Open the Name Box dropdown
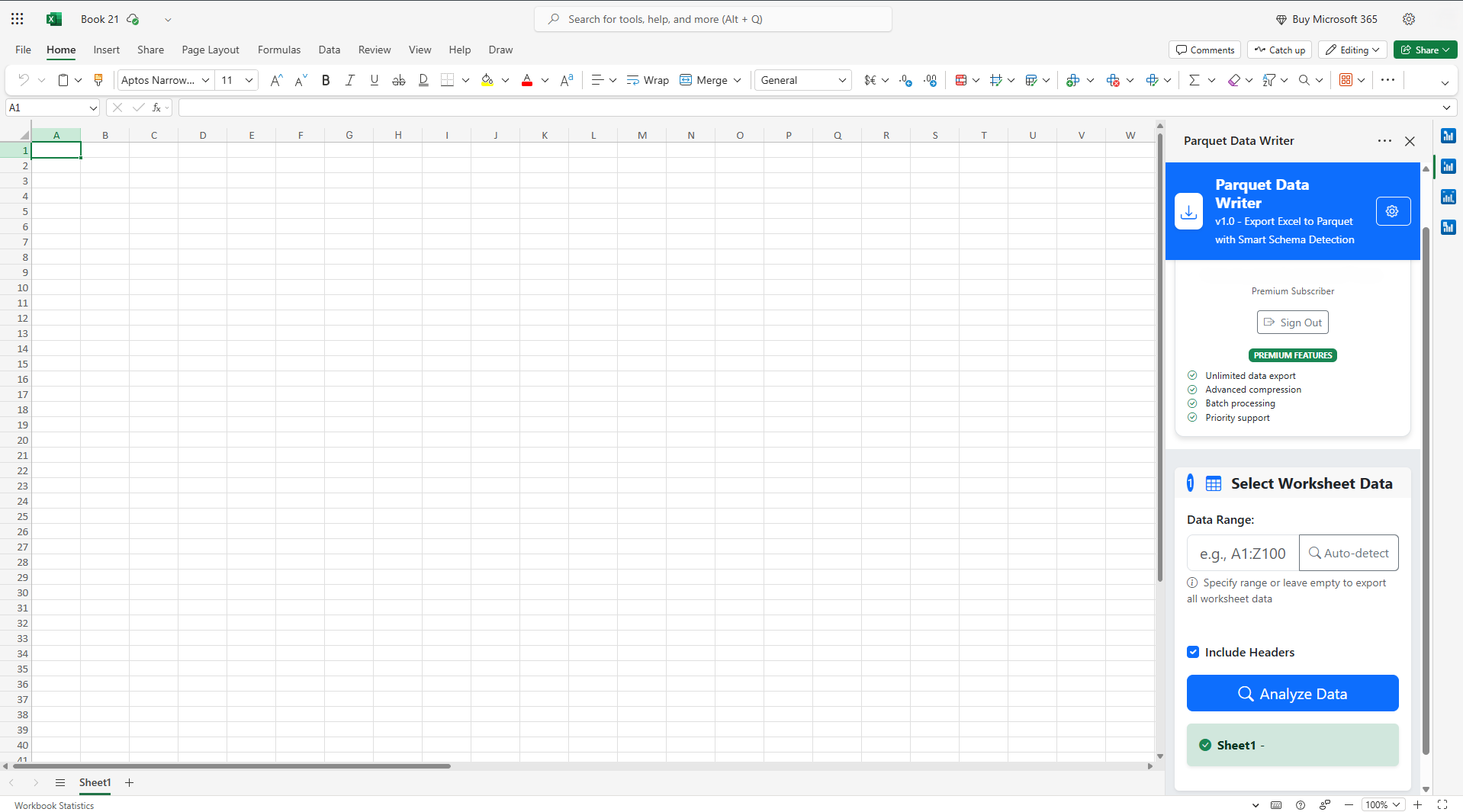Screen dimensions: 1463x812 click(x=93, y=108)
